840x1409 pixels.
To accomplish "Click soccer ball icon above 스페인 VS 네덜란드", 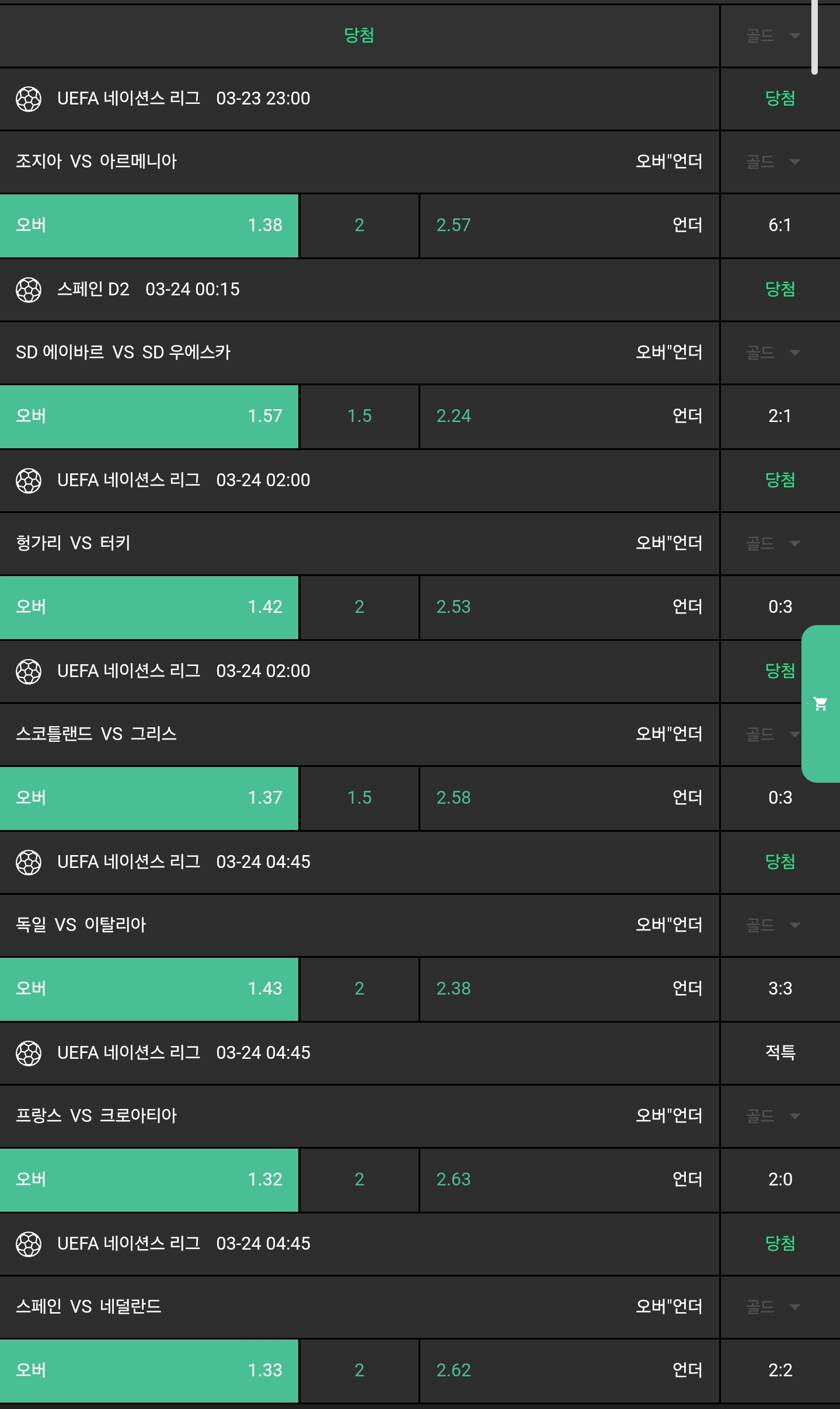I will [29, 1244].
